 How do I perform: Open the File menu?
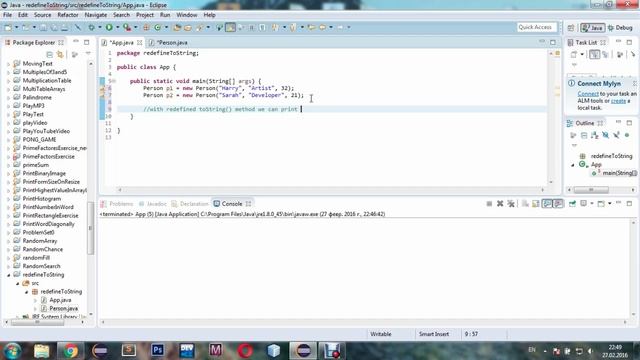tap(7, 15)
